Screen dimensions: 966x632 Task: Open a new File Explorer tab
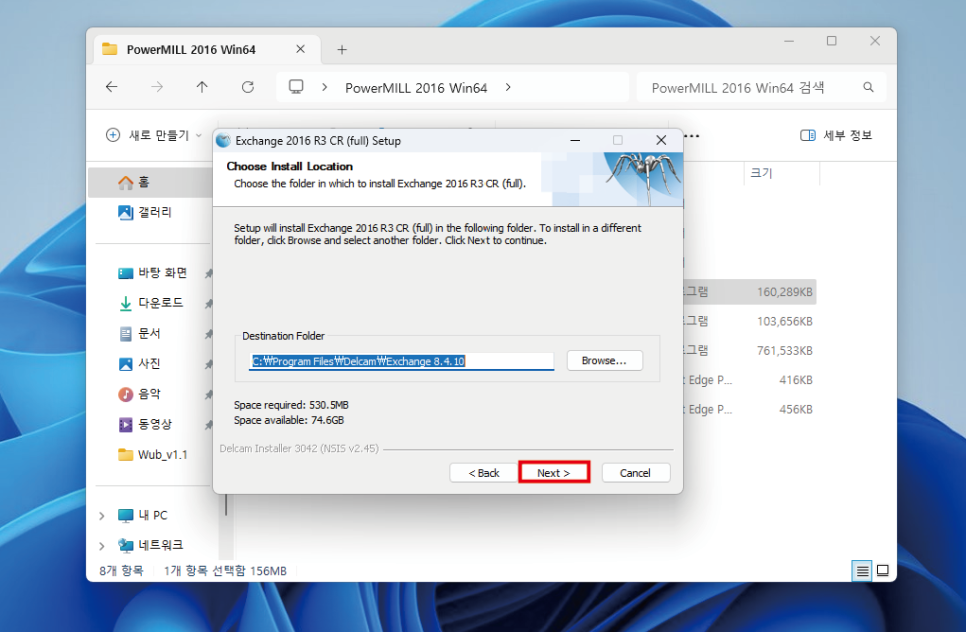342,49
